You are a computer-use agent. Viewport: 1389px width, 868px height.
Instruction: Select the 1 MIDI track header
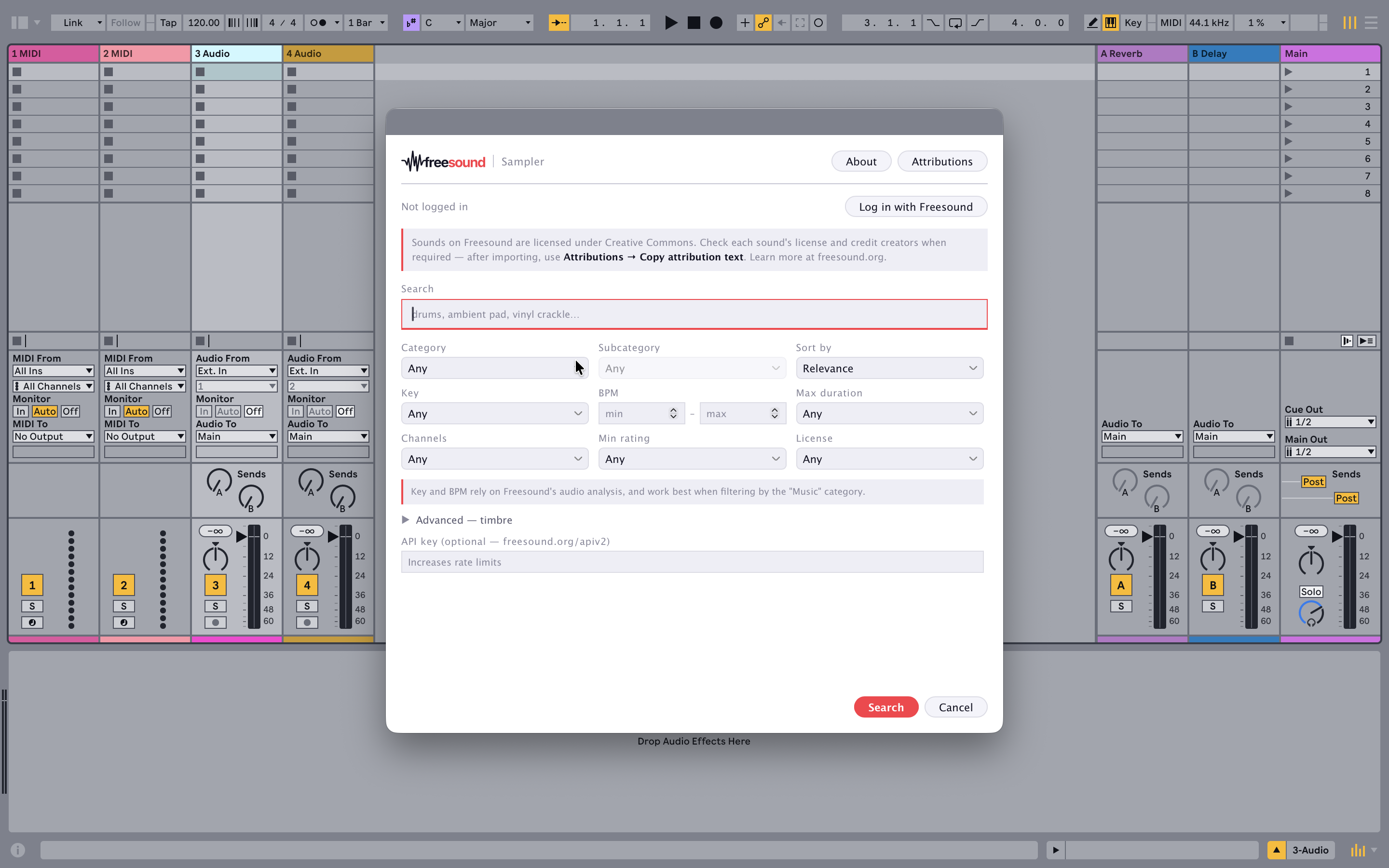[54, 54]
